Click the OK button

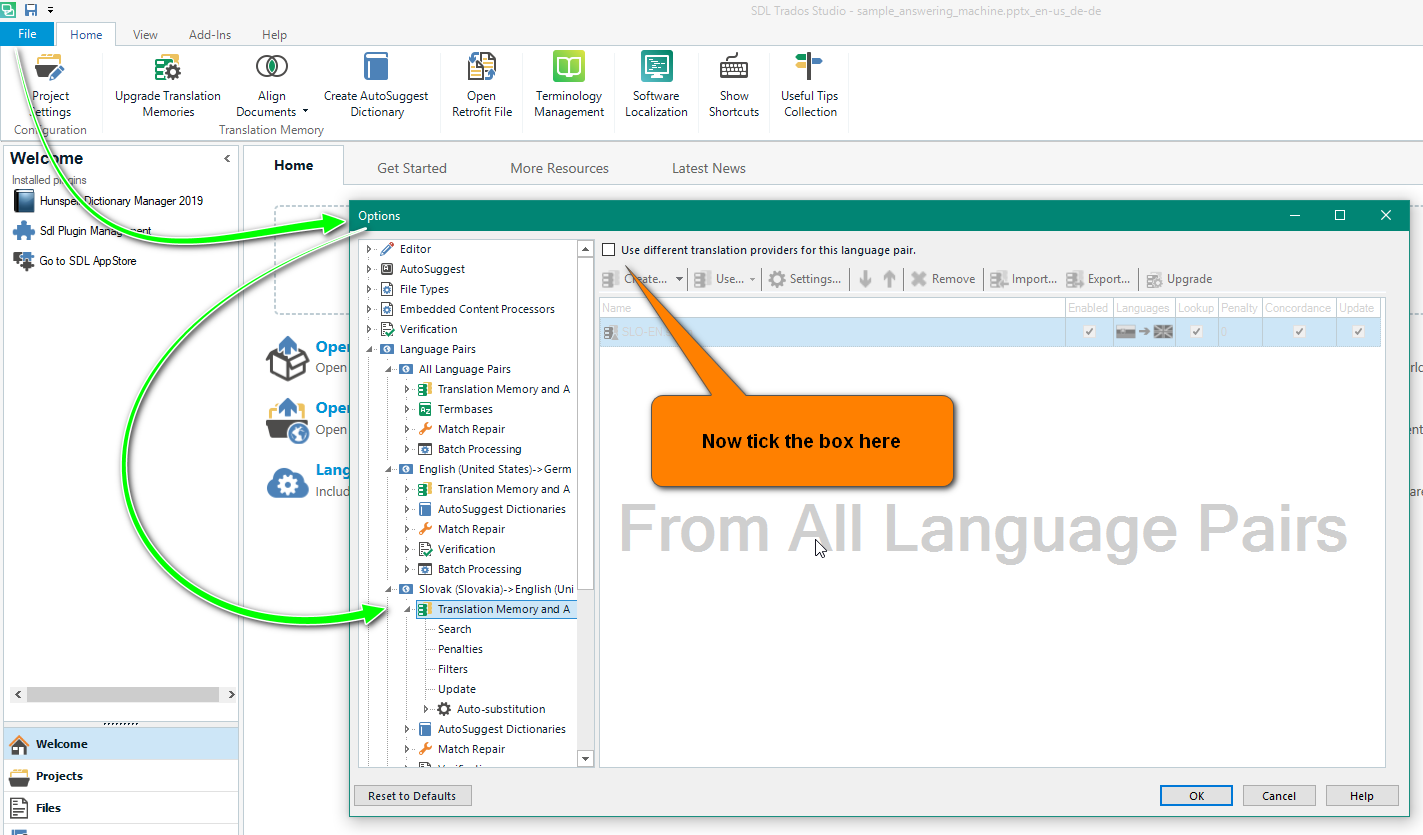coord(1197,796)
